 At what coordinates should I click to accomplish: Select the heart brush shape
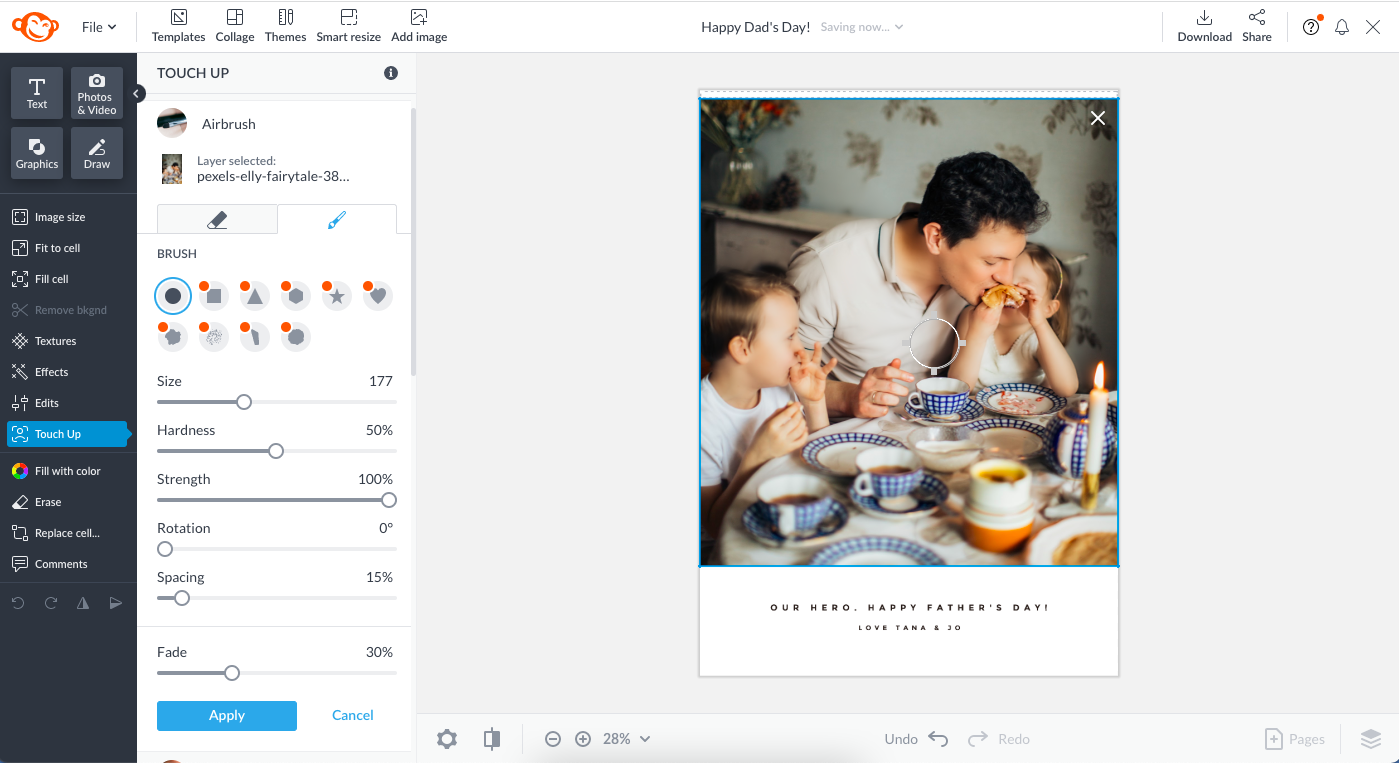tap(378, 296)
